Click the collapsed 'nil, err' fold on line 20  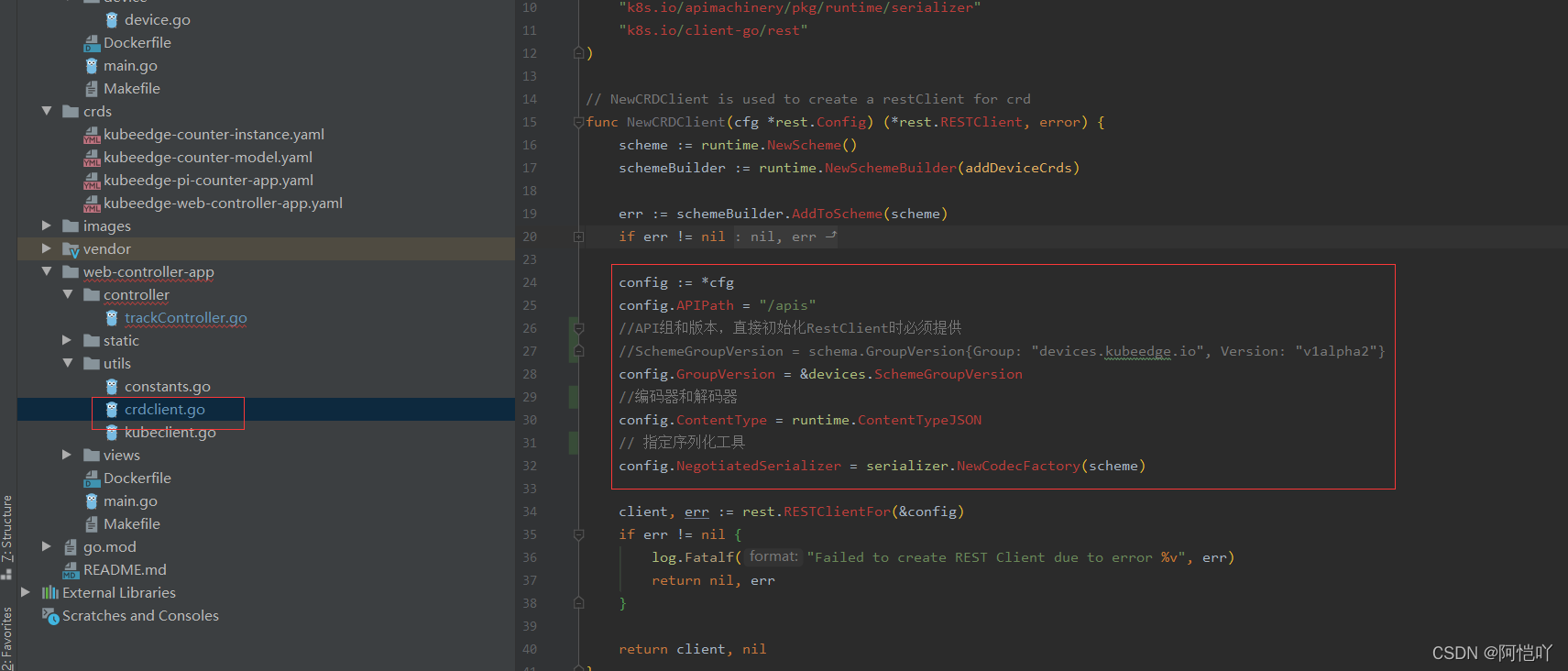pyautogui.click(x=785, y=236)
